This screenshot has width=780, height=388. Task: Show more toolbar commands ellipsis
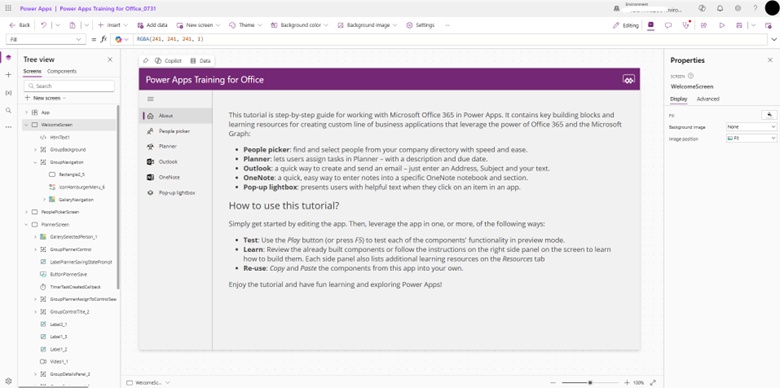pyautogui.click(x=447, y=25)
